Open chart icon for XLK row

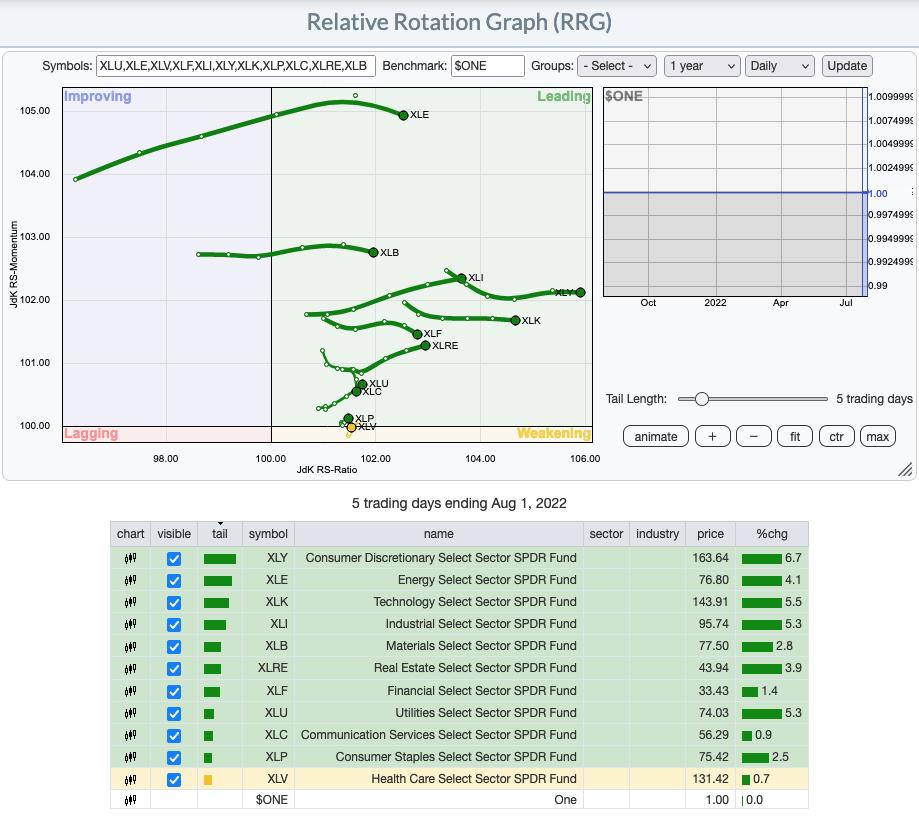130,602
